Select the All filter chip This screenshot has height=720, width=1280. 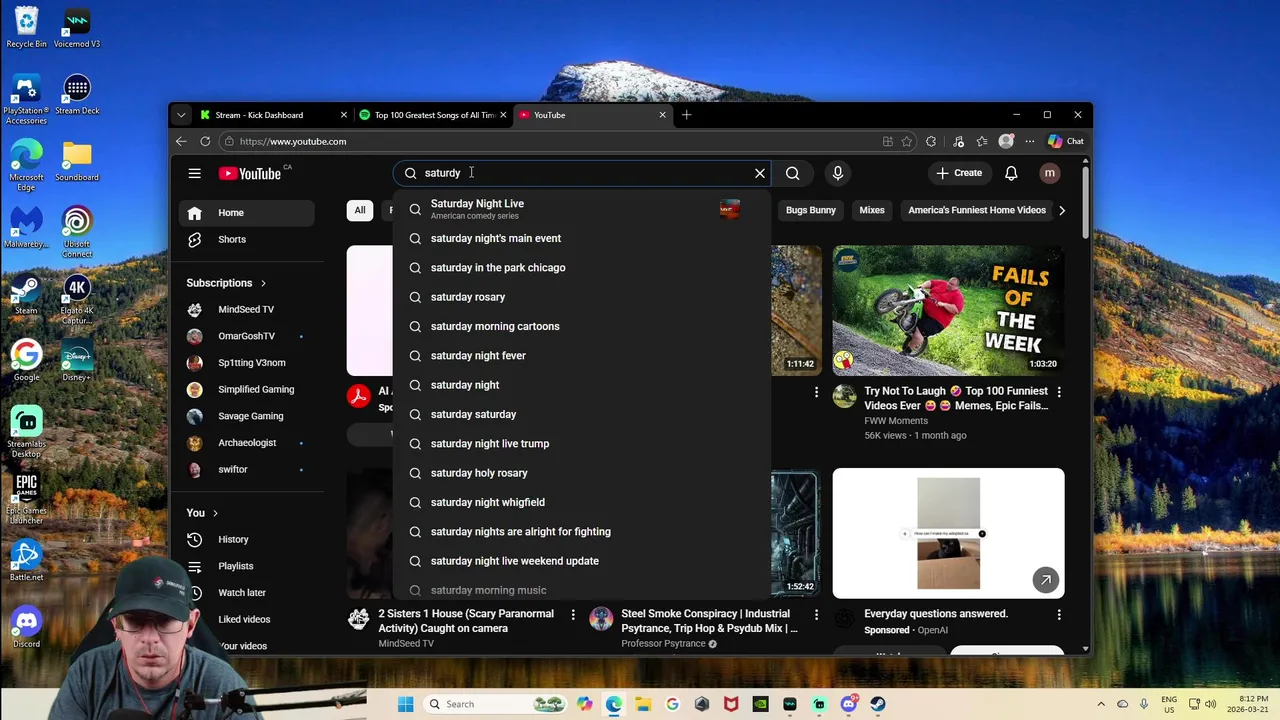point(360,210)
